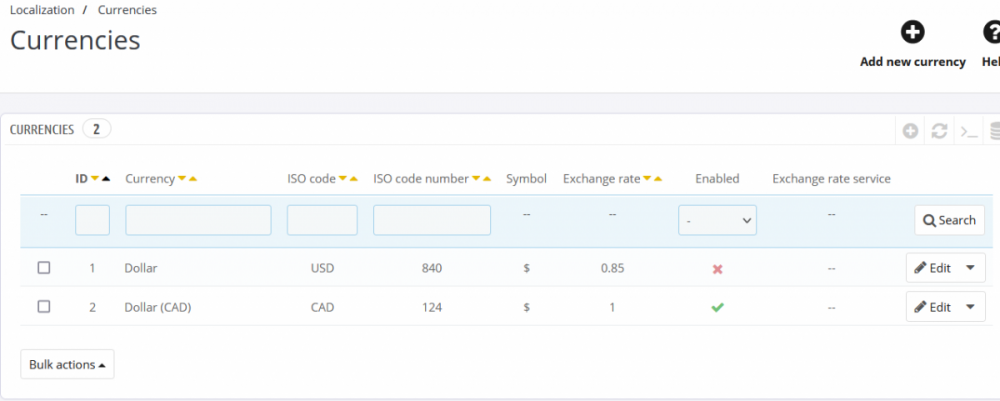Open the Enabled filter dropdown
Image resolution: width=1000 pixels, height=401 pixels.
(x=717, y=220)
